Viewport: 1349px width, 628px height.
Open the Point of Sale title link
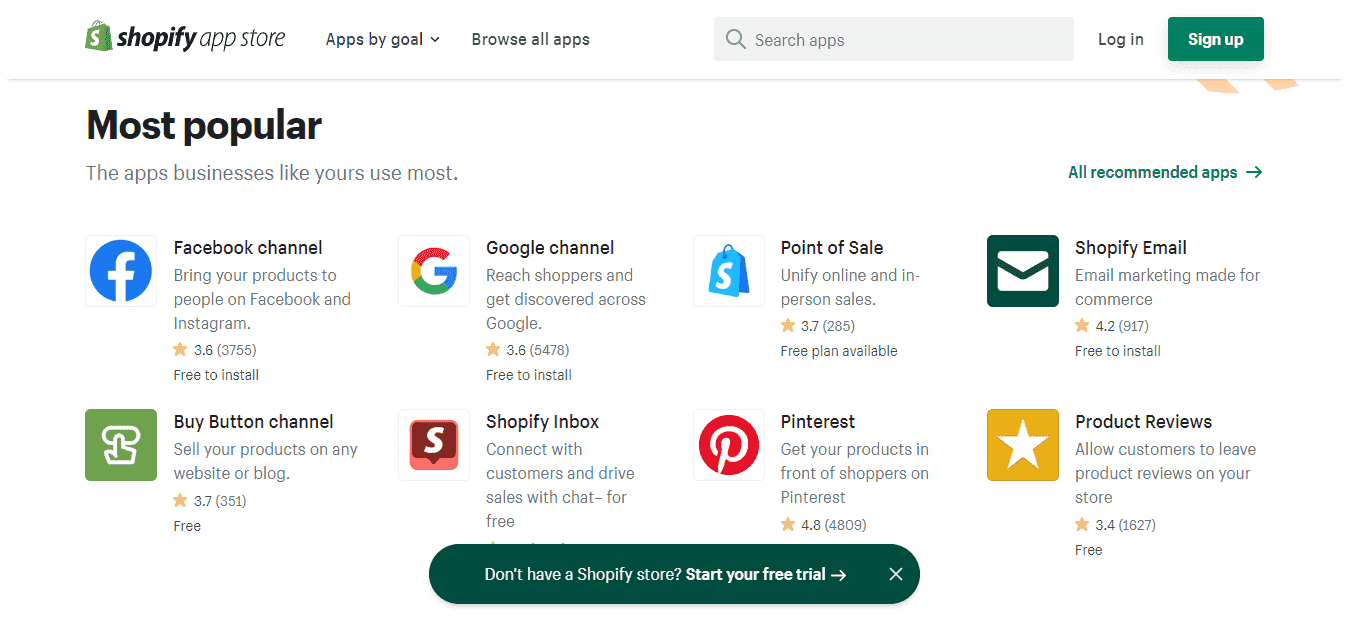(832, 248)
